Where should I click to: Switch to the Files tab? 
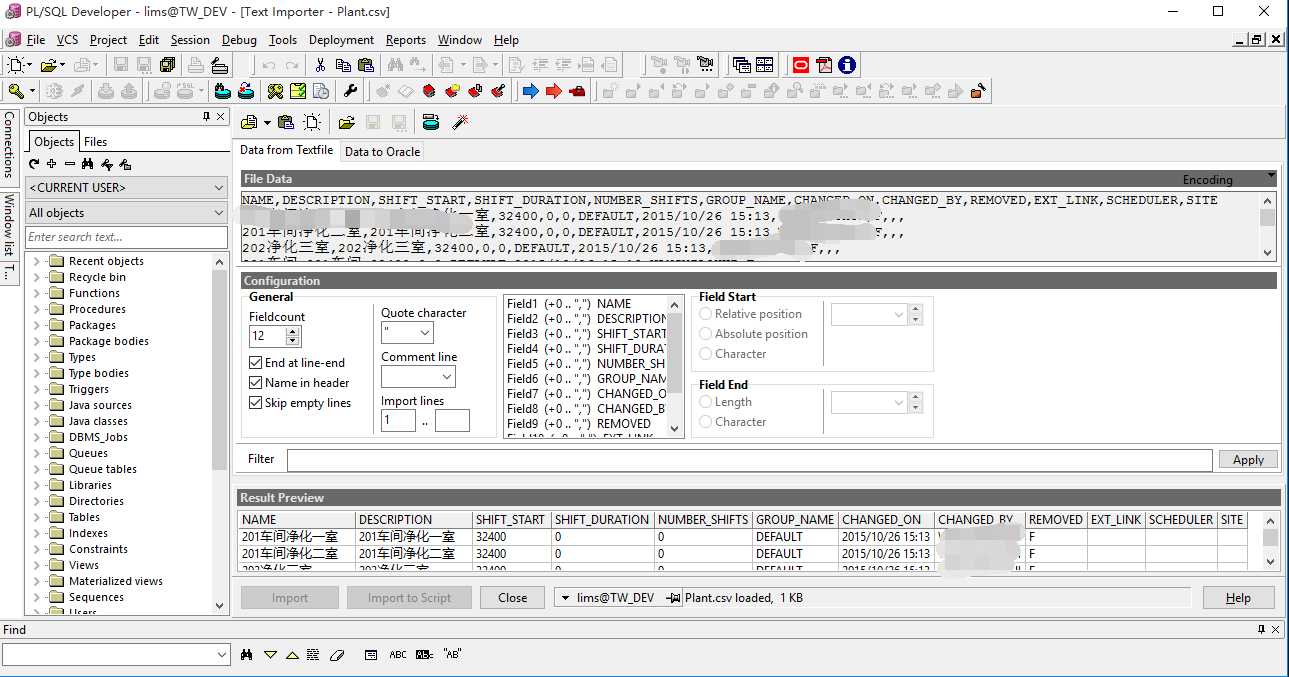click(x=95, y=142)
